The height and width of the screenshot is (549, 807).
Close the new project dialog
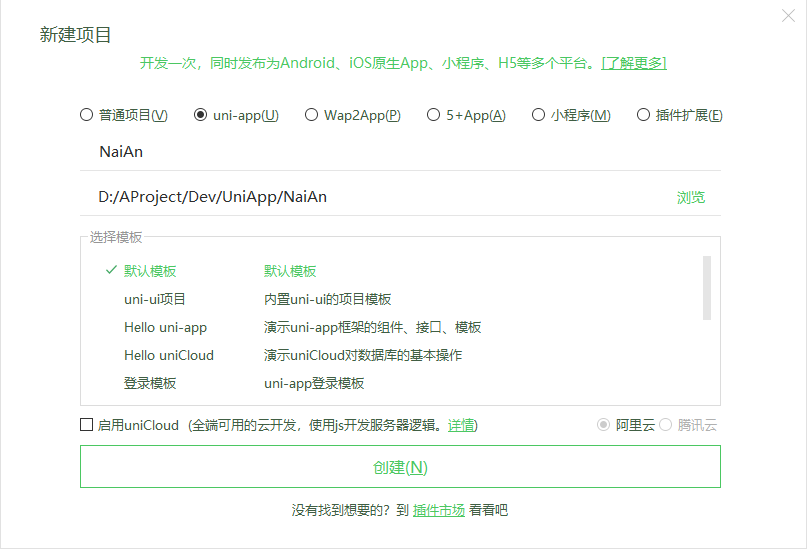(x=788, y=16)
